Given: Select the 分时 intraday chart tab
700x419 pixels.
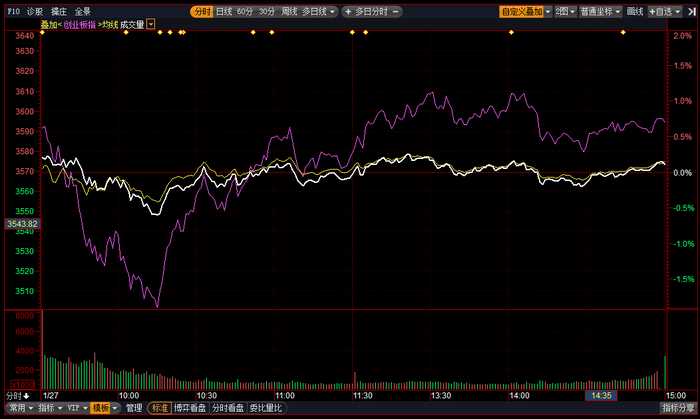Looking at the screenshot, I should [202, 12].
